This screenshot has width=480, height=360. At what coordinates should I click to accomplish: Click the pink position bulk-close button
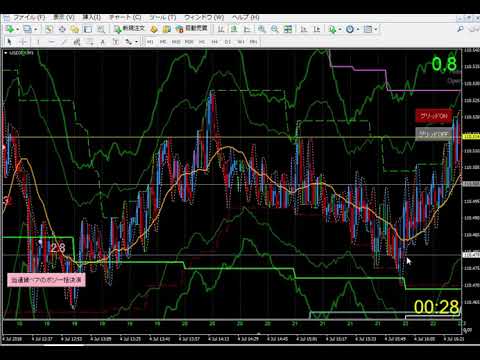tap(46, 280)
